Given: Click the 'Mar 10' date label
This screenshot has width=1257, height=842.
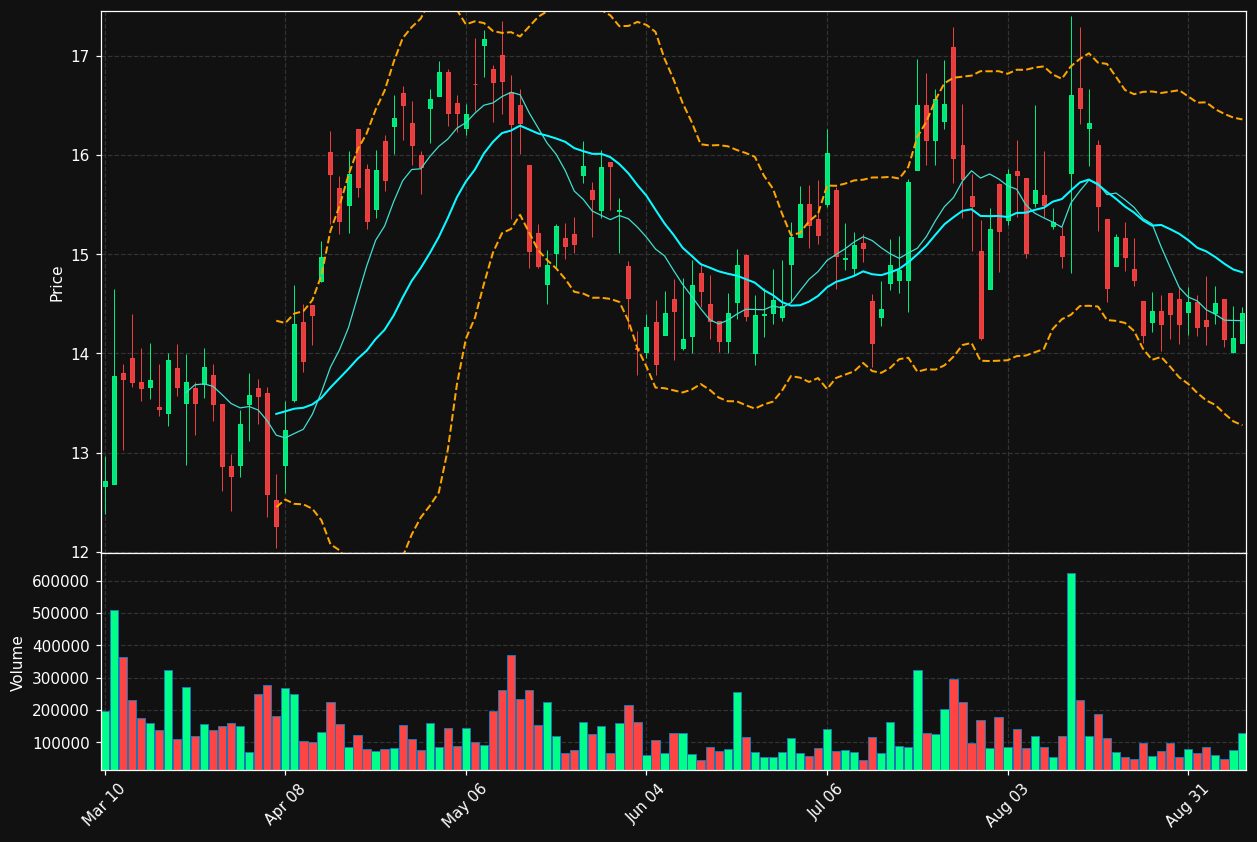Looking at the screenshot, I should 104,804.
